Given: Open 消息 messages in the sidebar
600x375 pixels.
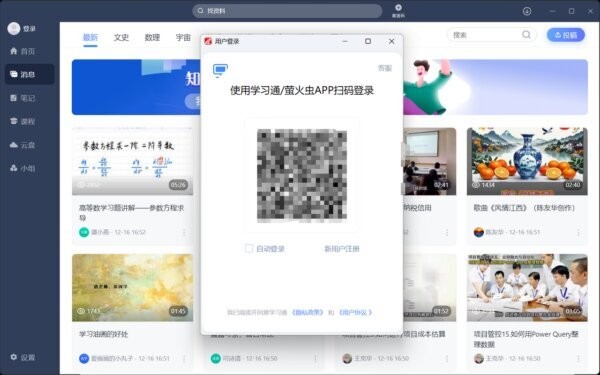Looking at the screenshot, I should coord(29,74).
